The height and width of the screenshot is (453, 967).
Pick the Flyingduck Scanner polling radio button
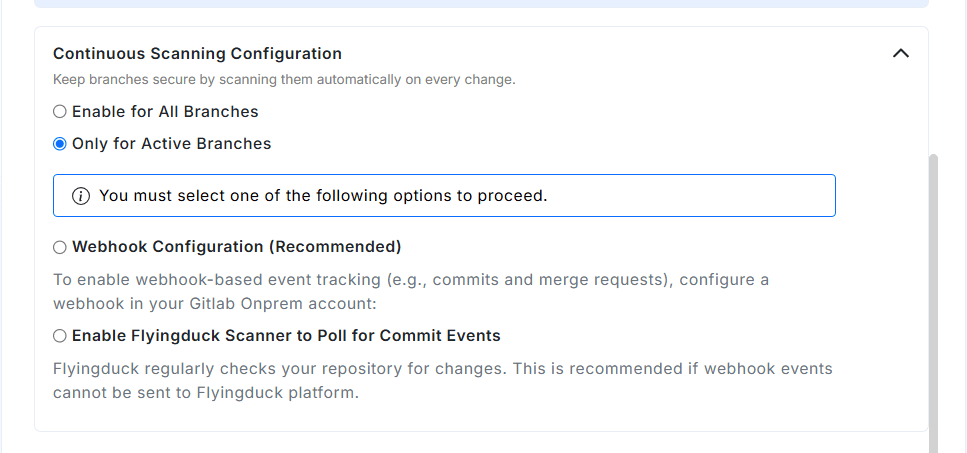point(60,336)
